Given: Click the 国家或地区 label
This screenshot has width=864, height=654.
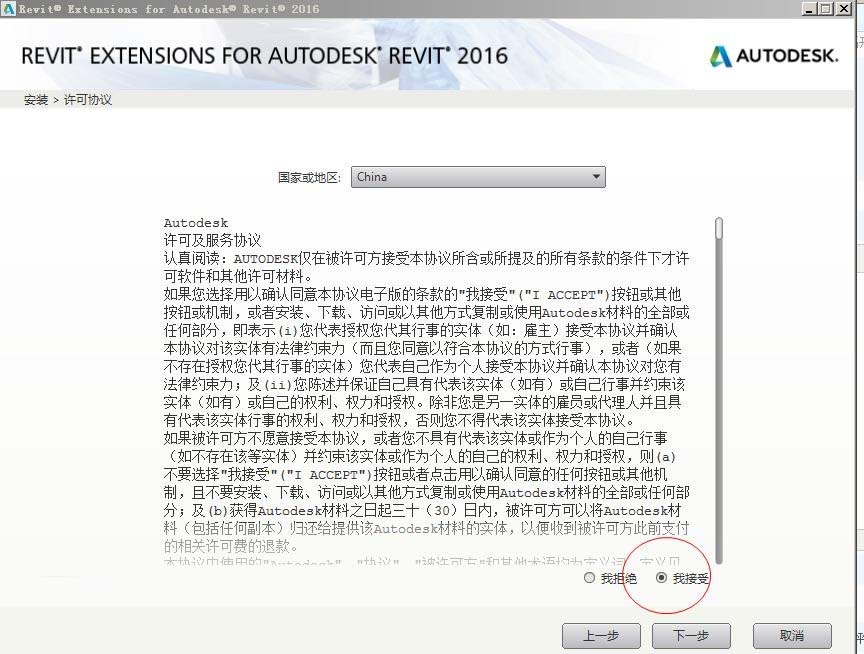Looking at the screenshot, I should tap(309, 177).
